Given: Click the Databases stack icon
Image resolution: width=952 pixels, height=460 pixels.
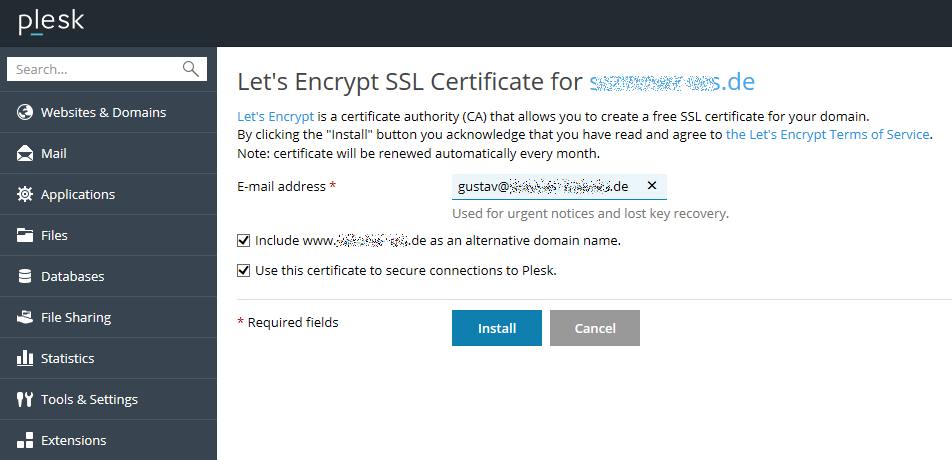Looking at the screenshot, I should tap(25, 276).
